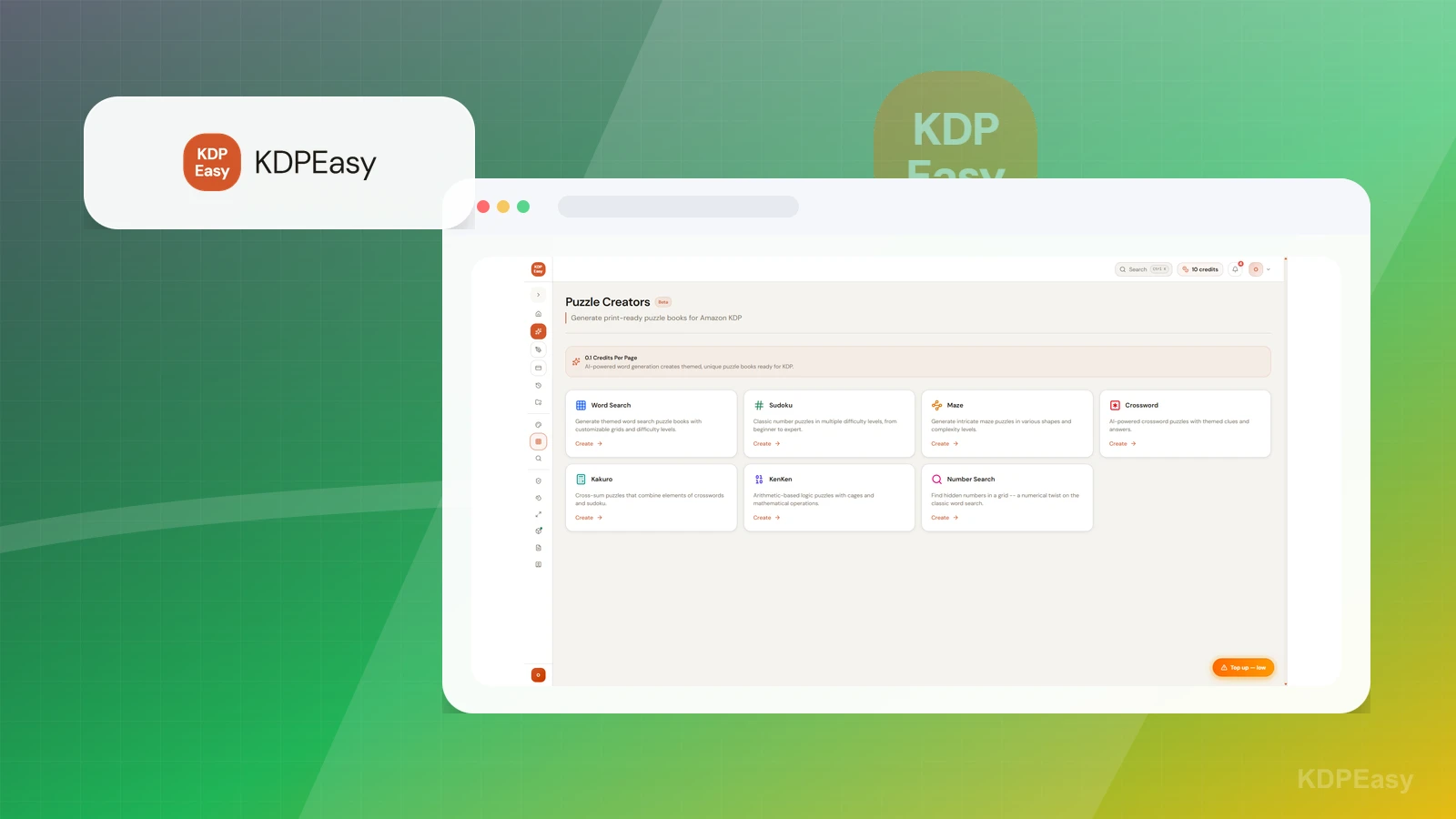Click the 10 credits button
Screen dimensions: 1456x819
tap(1199, 269)
